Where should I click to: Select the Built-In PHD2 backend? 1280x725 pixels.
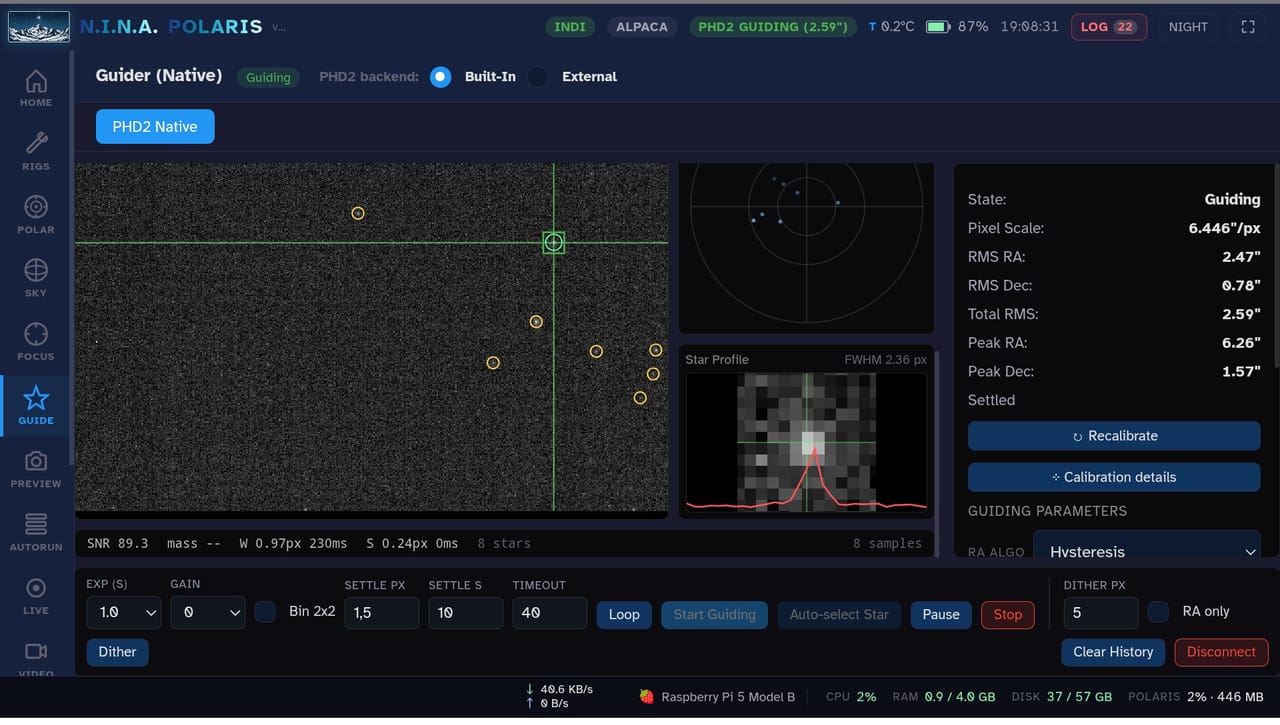440,76
